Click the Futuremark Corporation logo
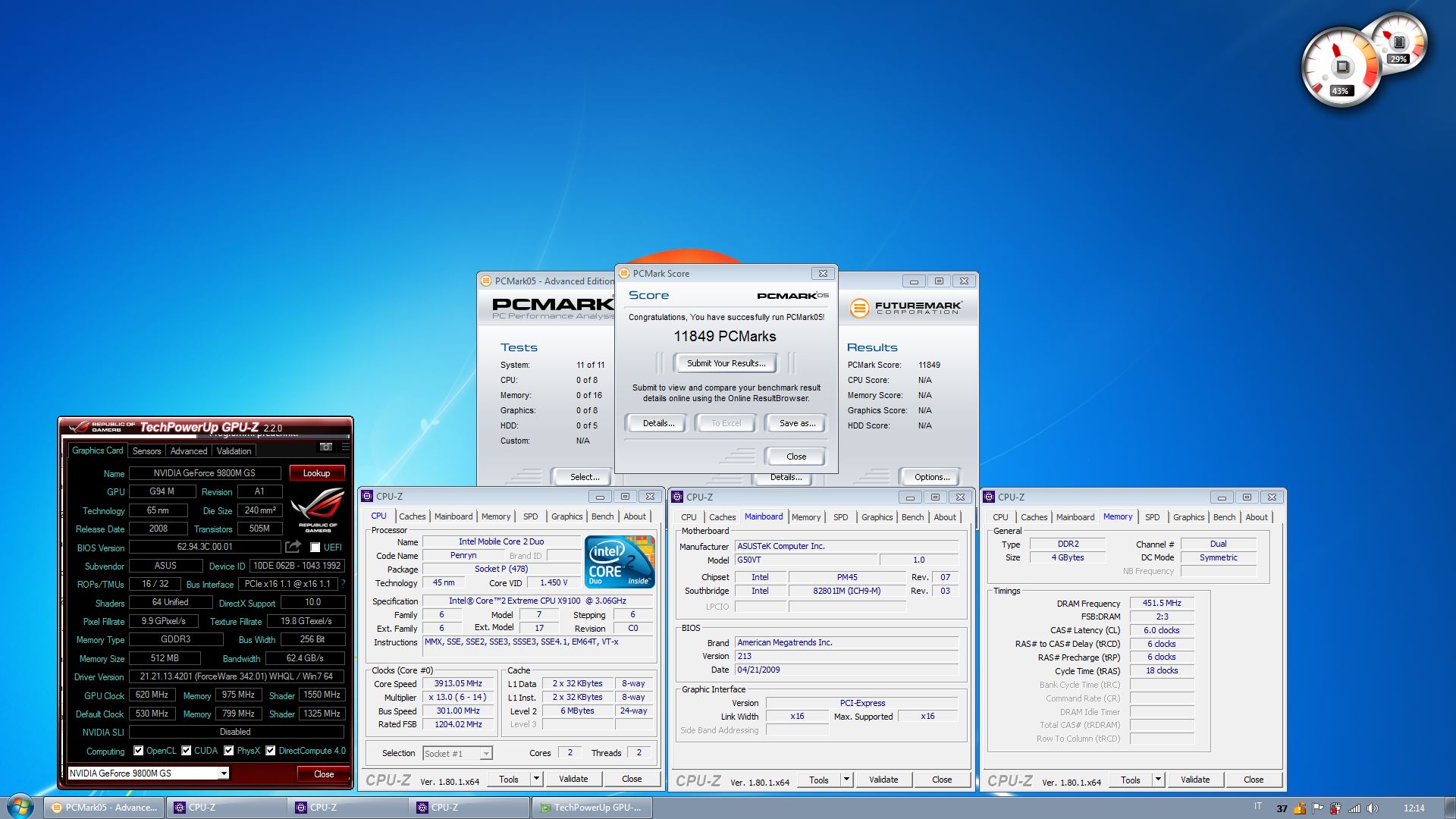This screenshot has width=1456, height=819. 905,308
